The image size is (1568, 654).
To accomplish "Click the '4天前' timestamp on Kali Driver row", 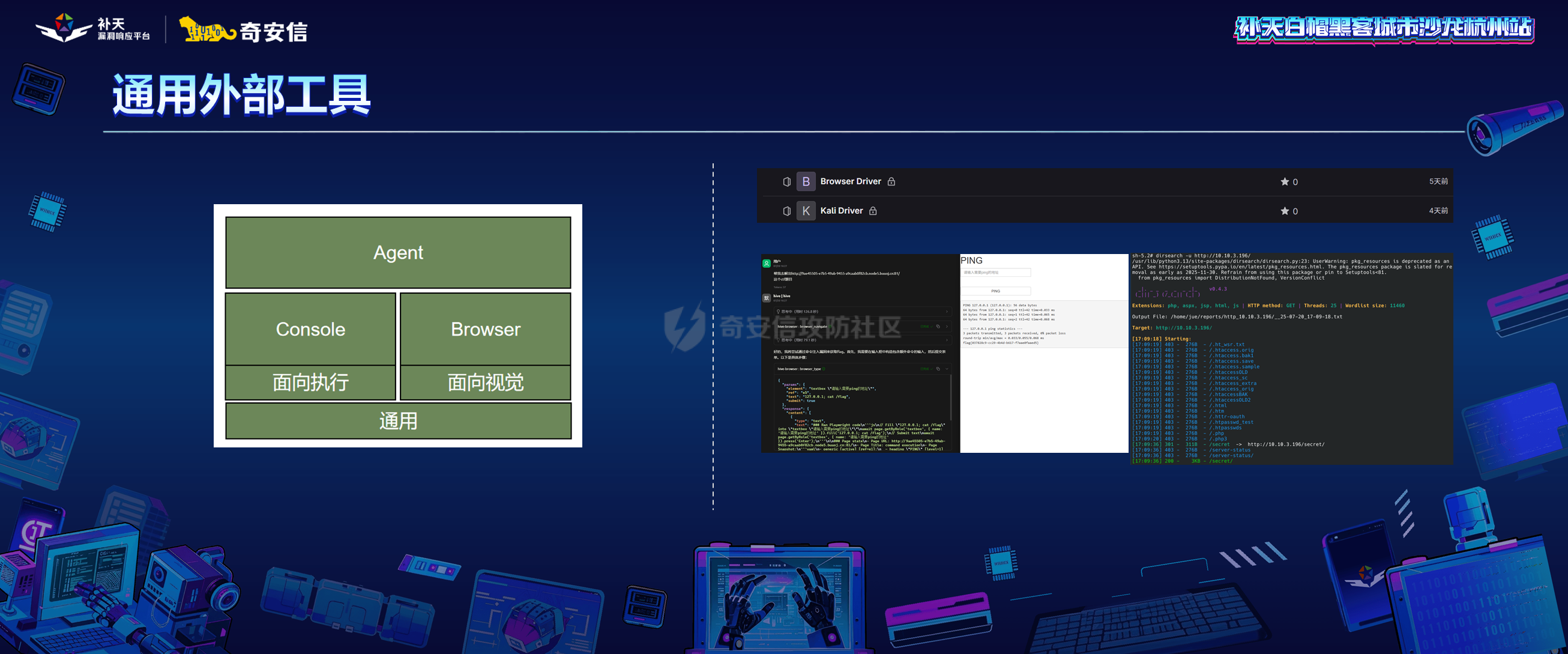I will [x=1438, y=211].
